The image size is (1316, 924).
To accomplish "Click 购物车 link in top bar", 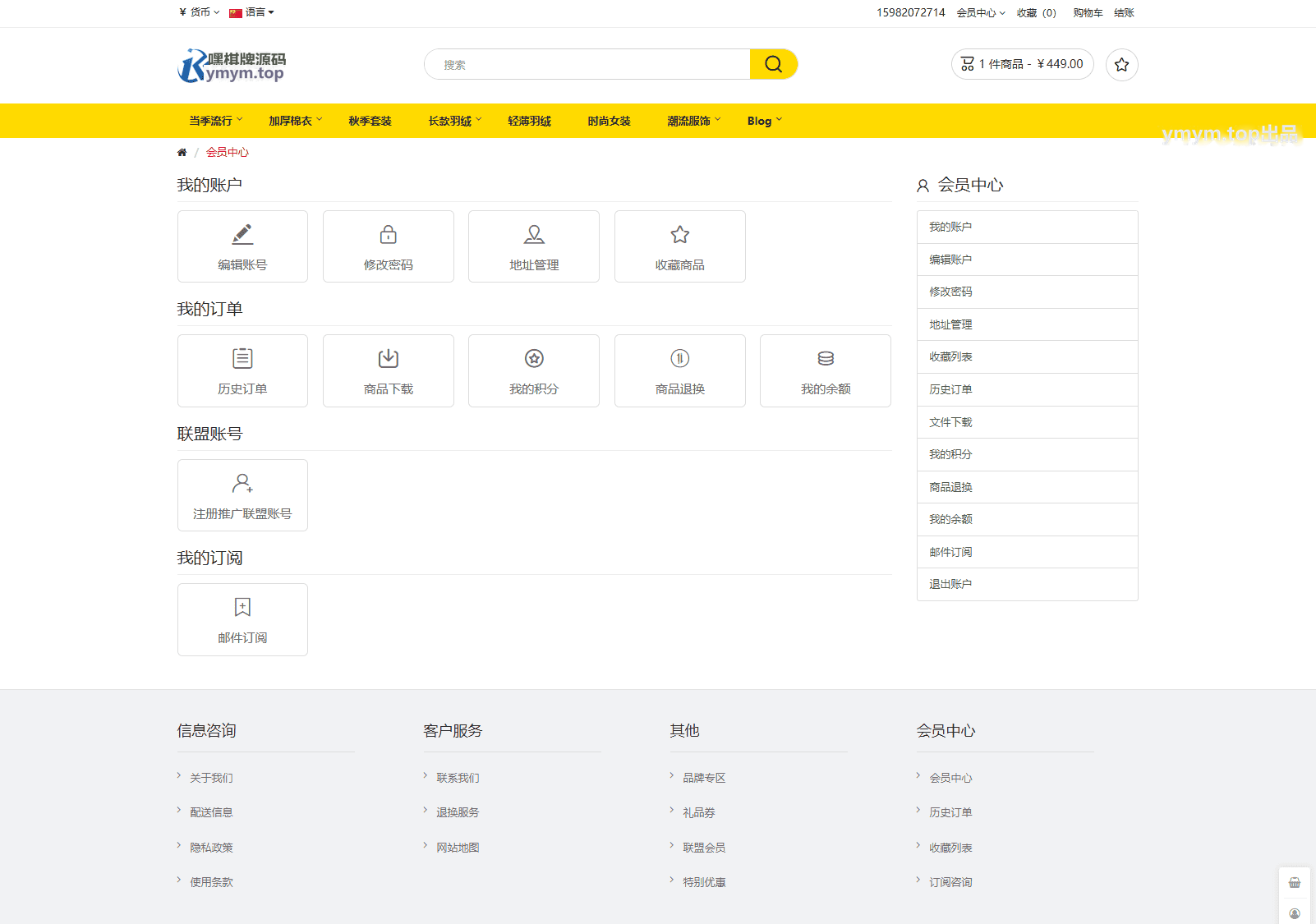I will 1088,12.
